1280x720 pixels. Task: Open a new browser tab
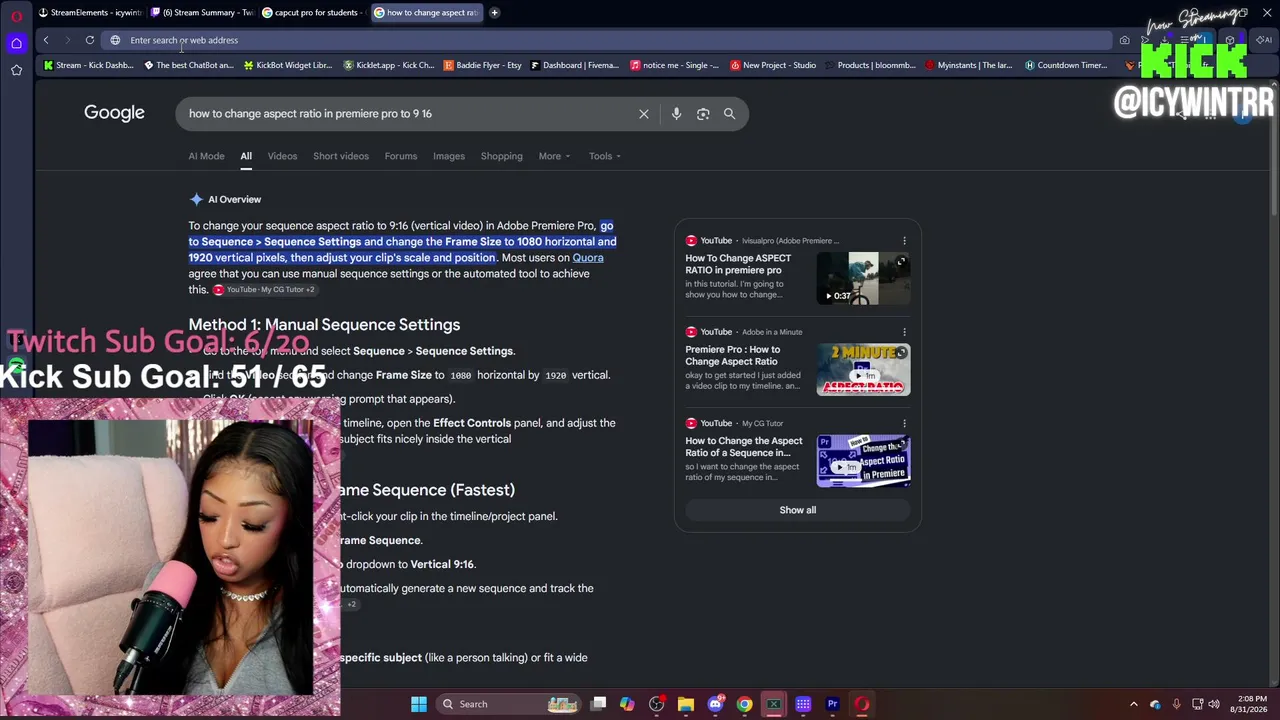[495, 13]
